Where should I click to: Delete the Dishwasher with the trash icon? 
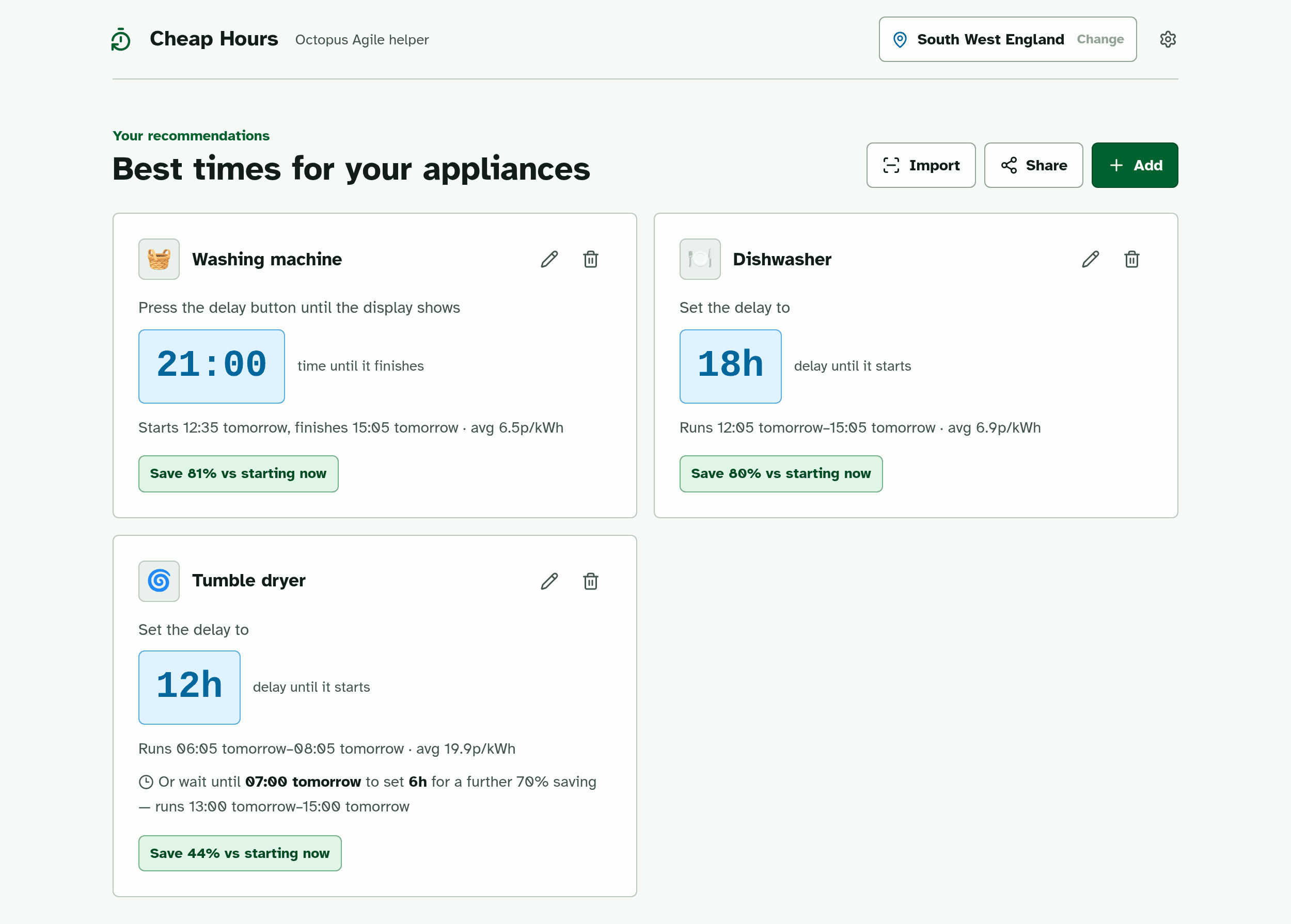pyautogui.click(x=1131, y=259)
